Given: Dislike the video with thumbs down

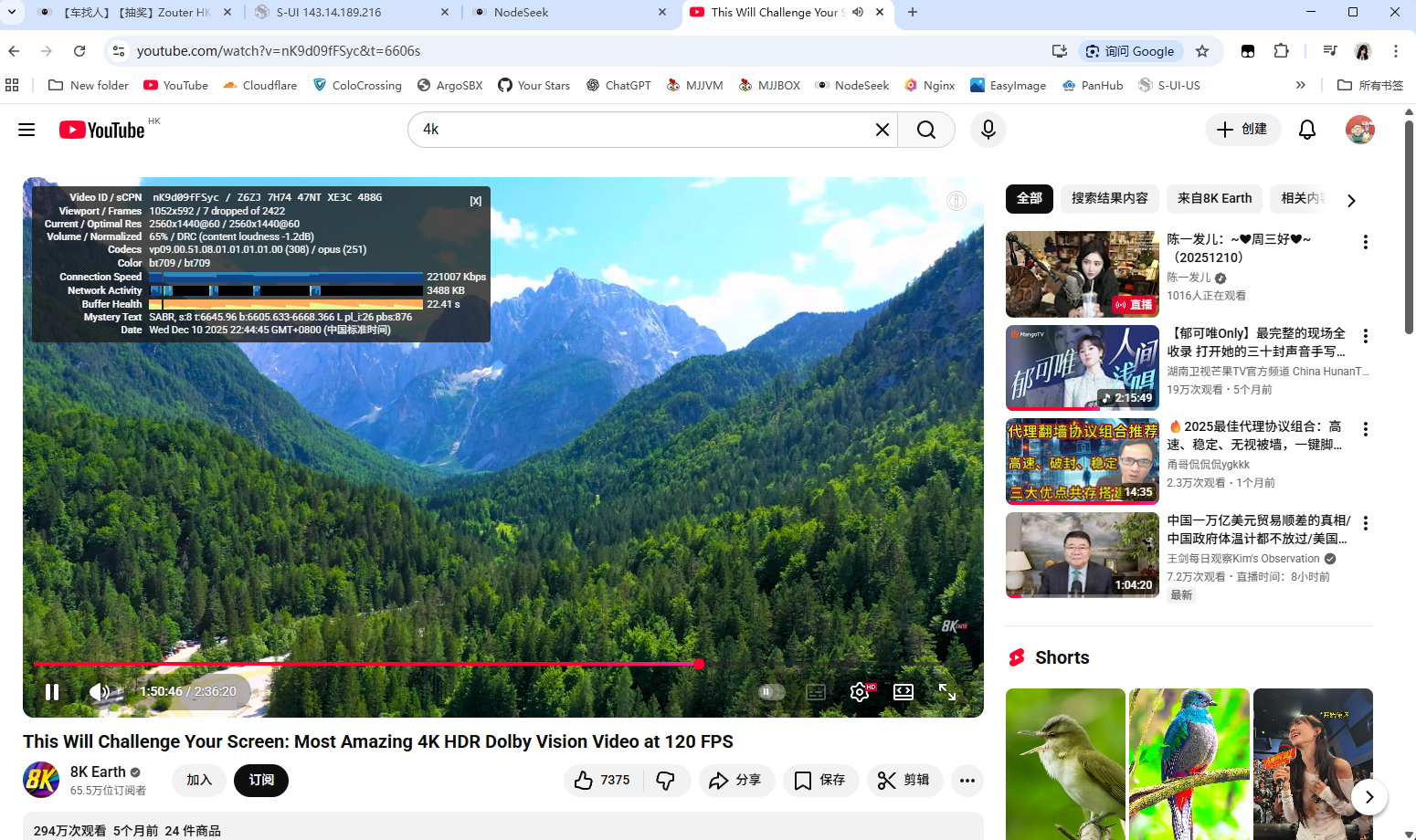Looking at the screenshot, I should pos(666,781).
